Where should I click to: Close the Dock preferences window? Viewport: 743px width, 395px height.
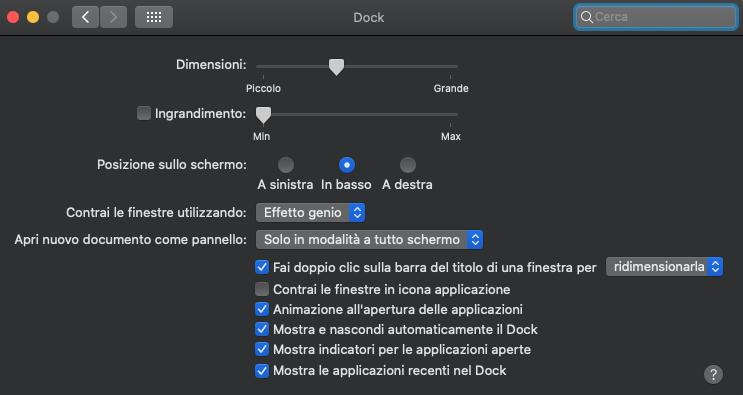click(x=13, y=18)
